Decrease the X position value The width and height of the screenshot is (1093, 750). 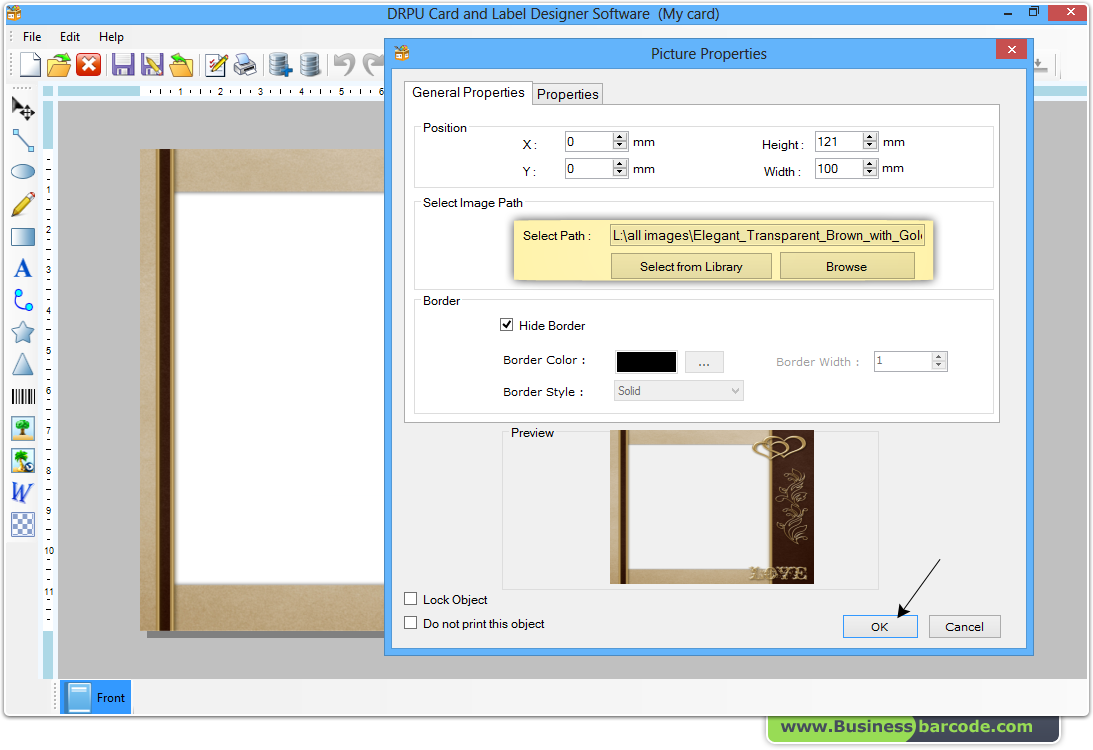[x=621, y=146]
